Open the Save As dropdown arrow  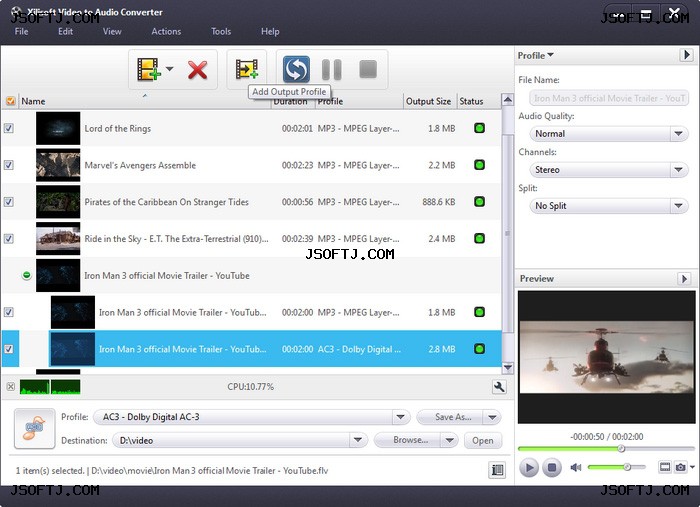(x=492, y=417)
